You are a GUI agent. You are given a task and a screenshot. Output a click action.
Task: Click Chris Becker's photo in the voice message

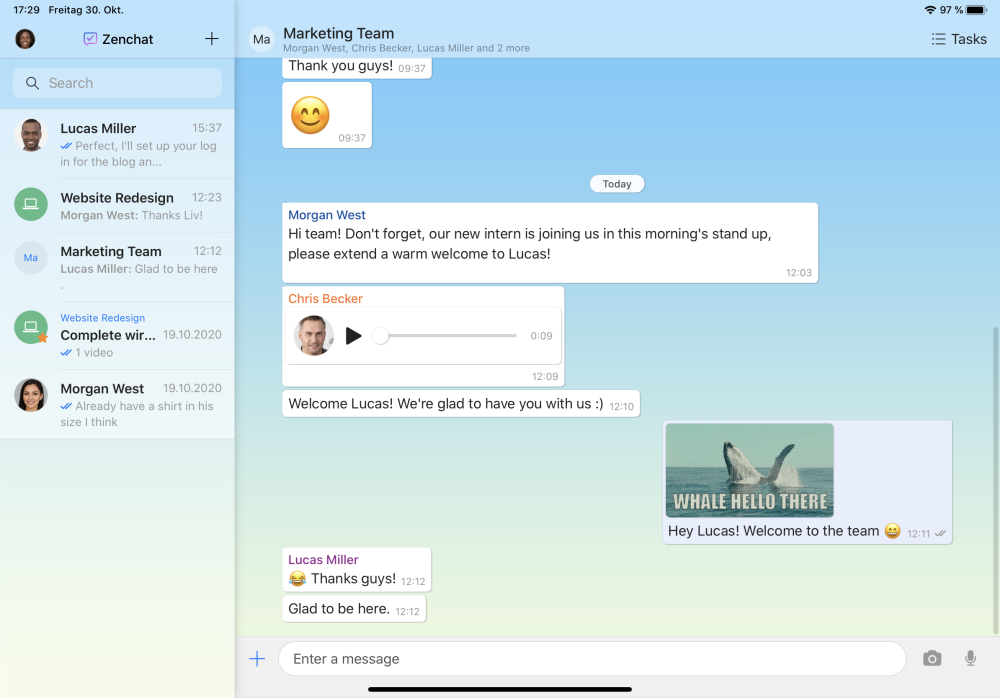coord(314,336)
